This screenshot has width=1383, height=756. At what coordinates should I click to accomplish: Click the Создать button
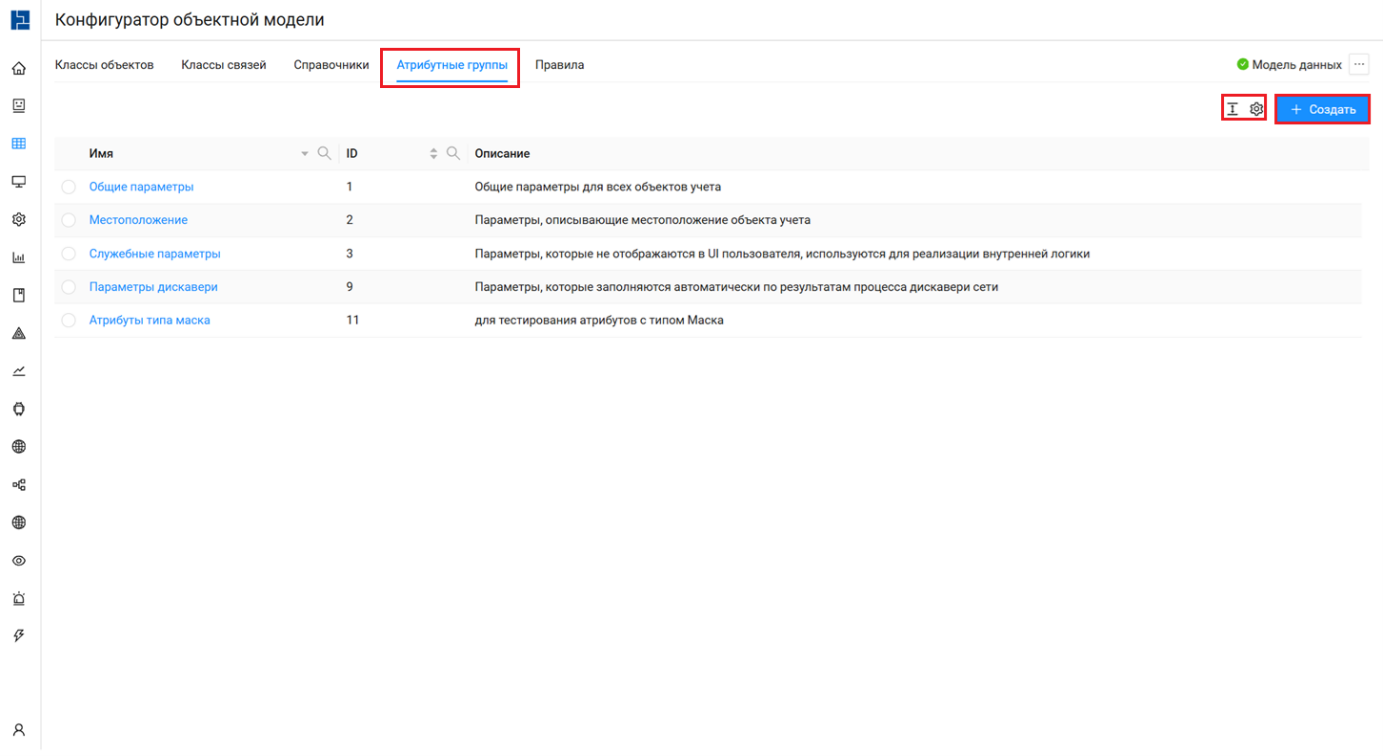1322,109
